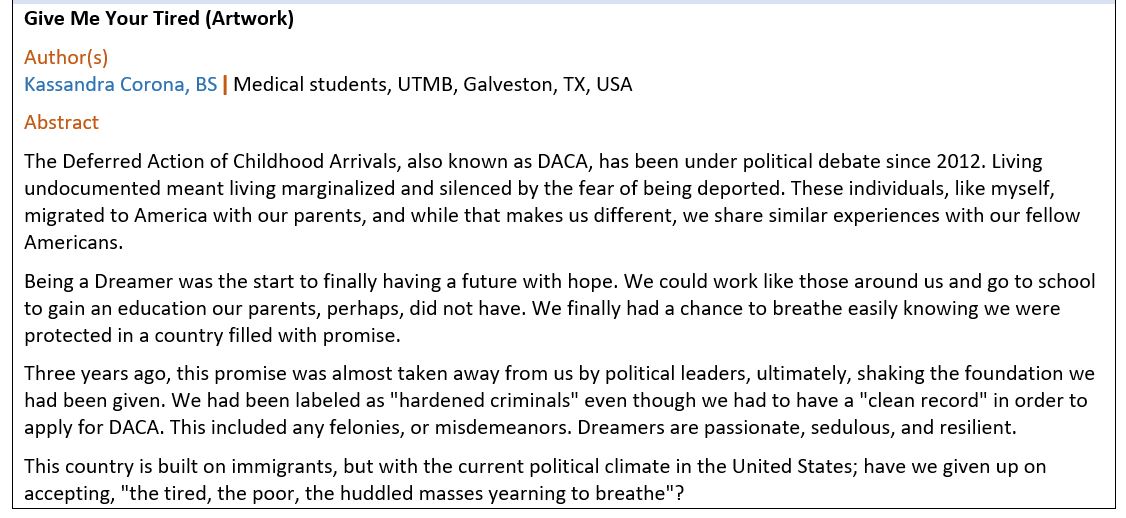Click the orange separator bar after author name
Image resolution: width=1126 pixels, height=518 pixels.
tap(225, 85)
